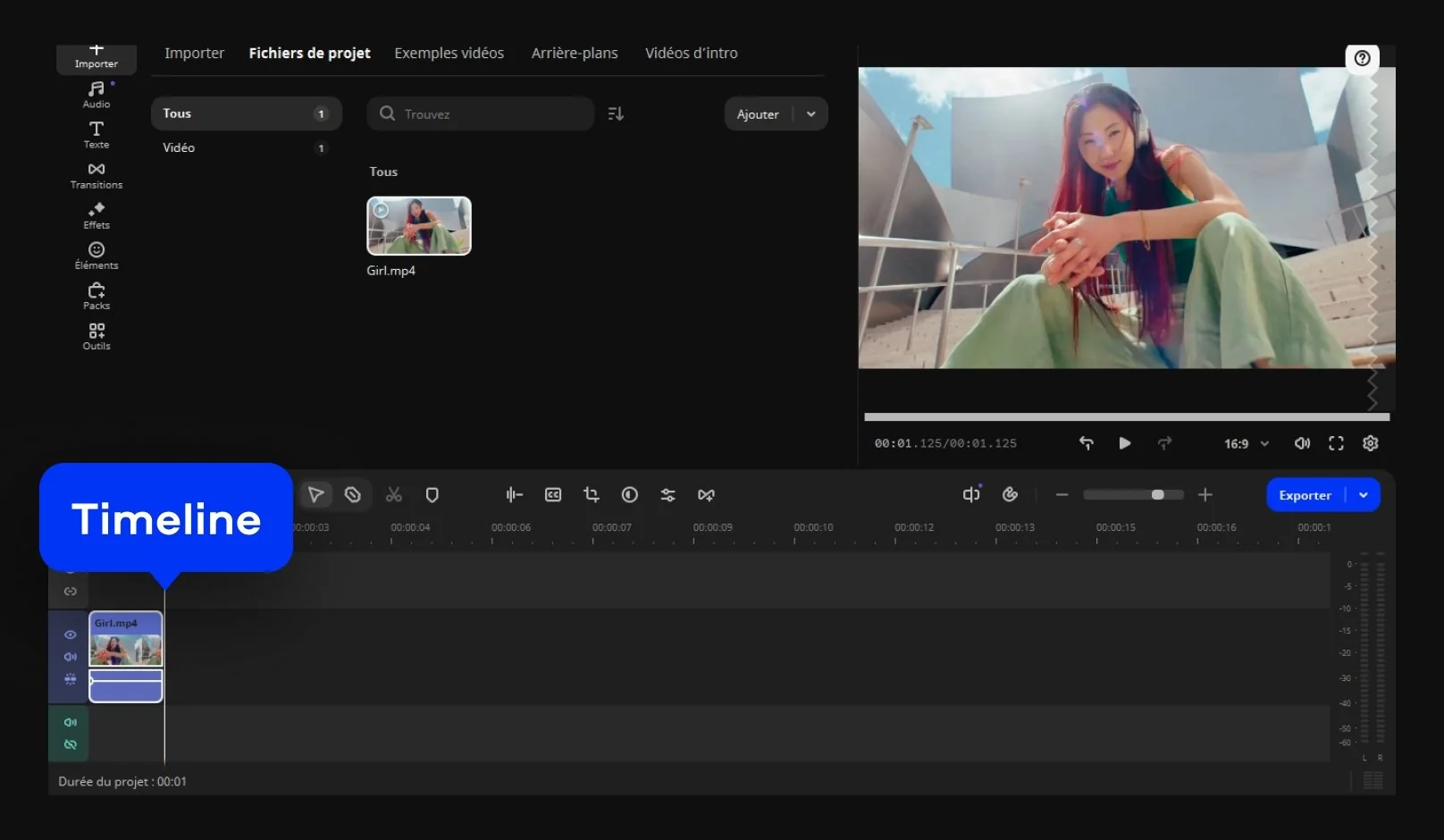Open the Effets panel
This screenshot has height=840, width=1444.
click(97, 215)
